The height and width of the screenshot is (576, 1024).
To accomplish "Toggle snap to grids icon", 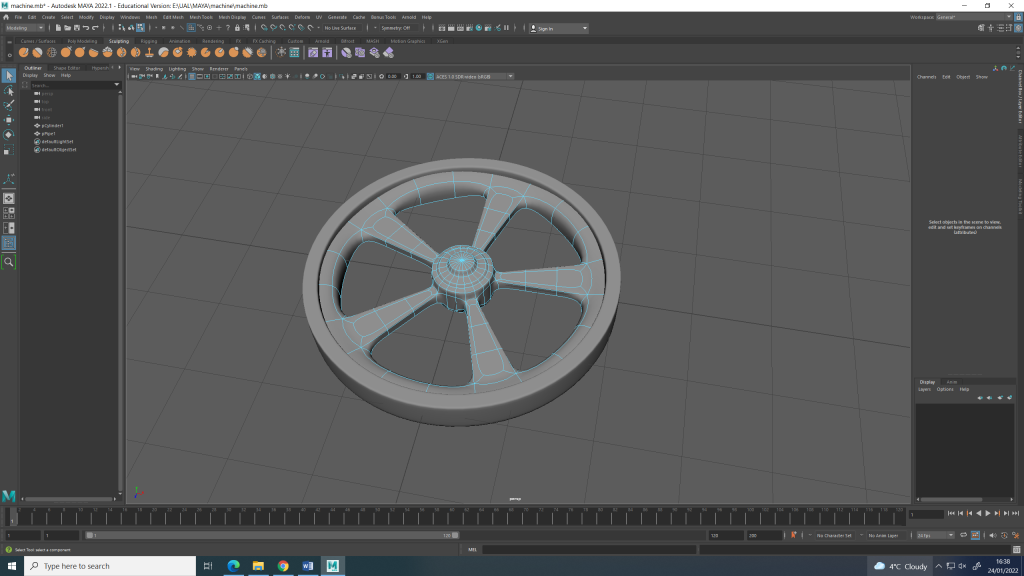I will tap(264, 28).
